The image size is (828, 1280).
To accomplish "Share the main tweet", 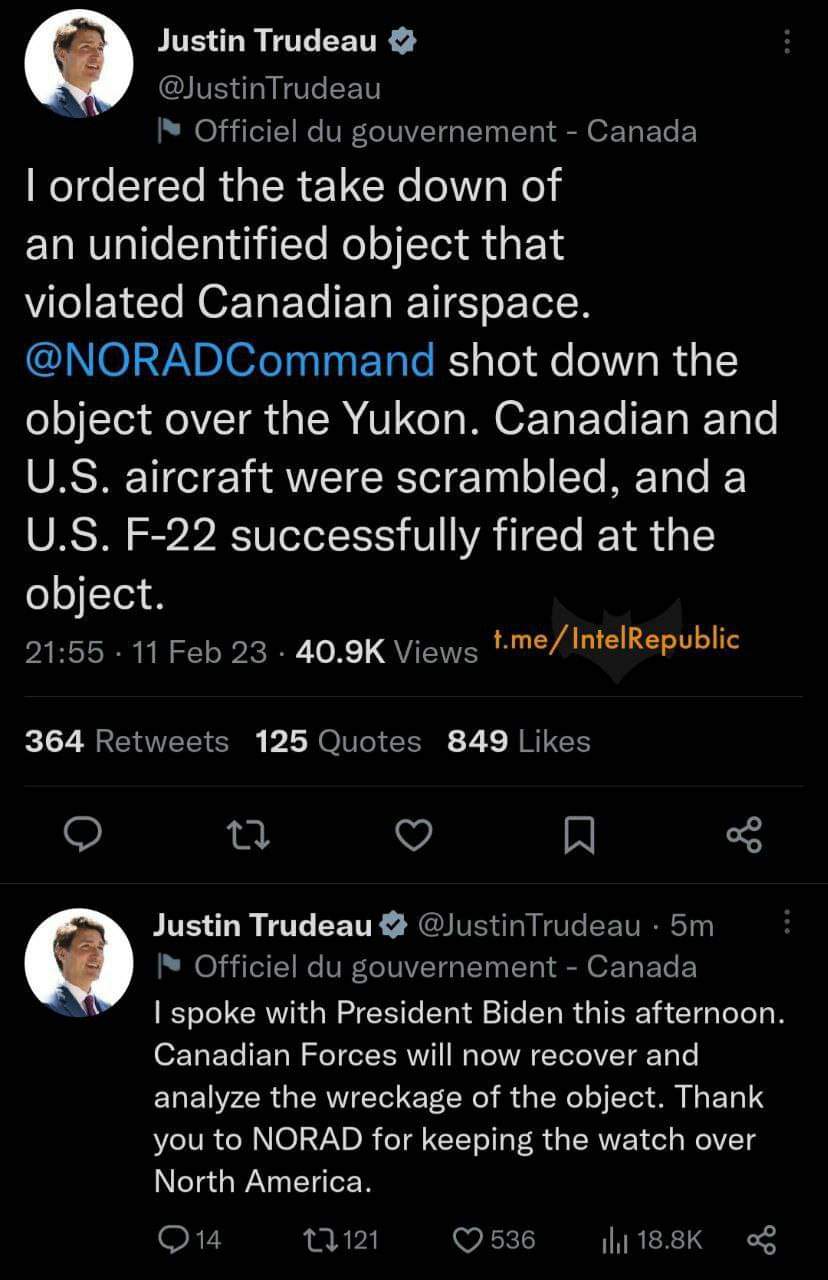I will tap(745, 835).
